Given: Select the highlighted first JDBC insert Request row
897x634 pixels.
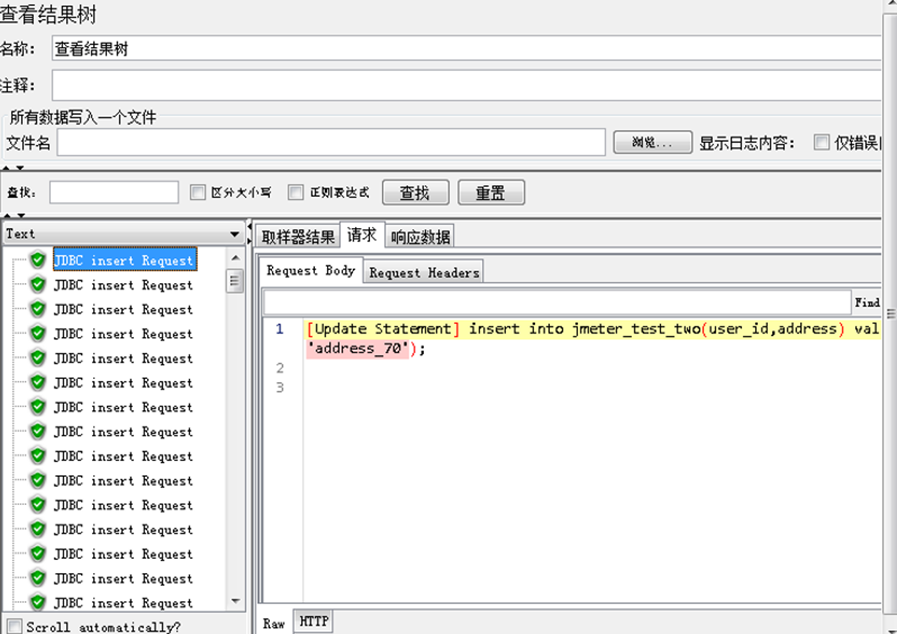Looking at the screenshot, I should coord(125,260).
